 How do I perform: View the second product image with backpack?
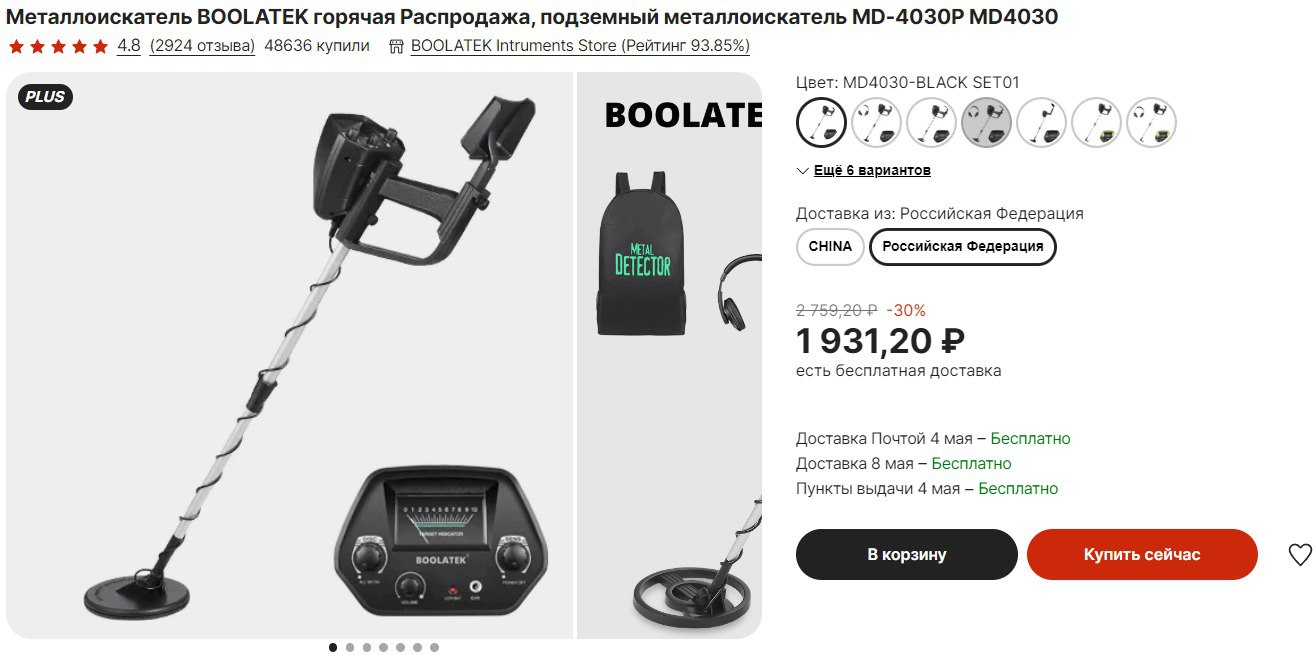670,355
